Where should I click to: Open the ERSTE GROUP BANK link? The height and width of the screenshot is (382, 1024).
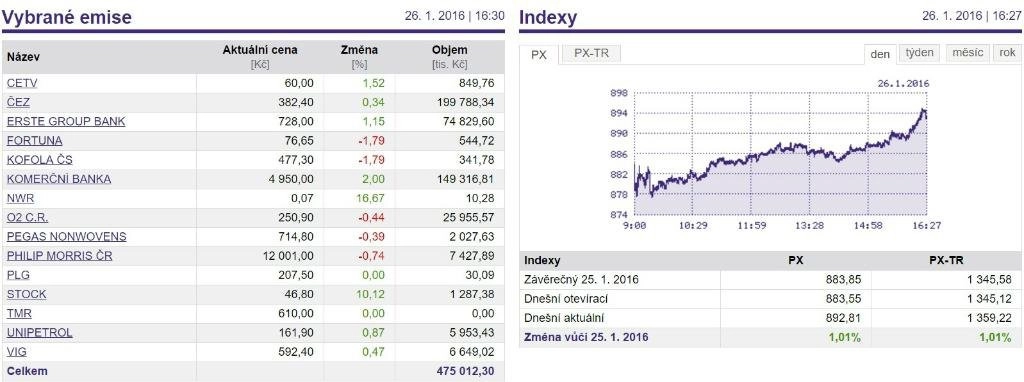click(x=66, y=121)
